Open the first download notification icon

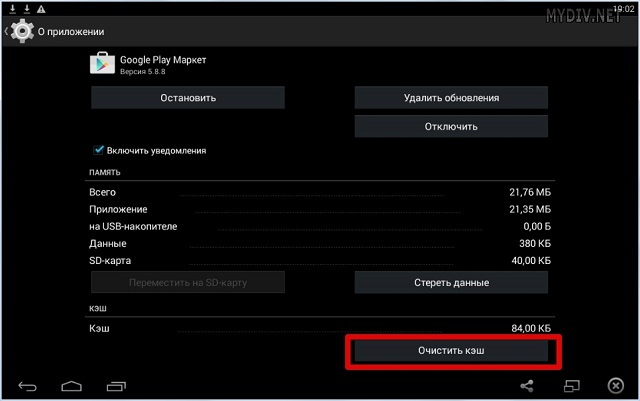tap(13, 9)
